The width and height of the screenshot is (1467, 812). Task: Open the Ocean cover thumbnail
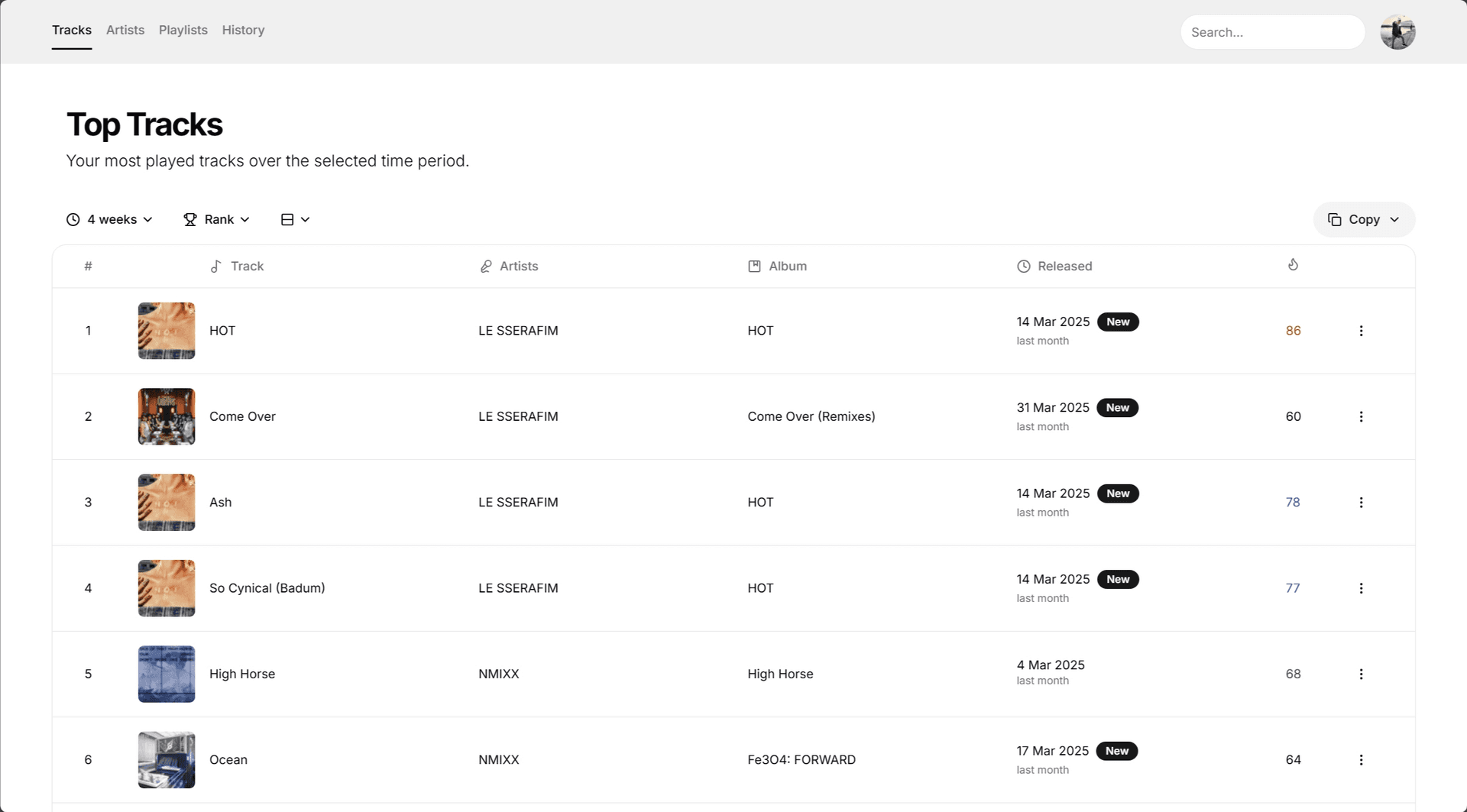167,760
